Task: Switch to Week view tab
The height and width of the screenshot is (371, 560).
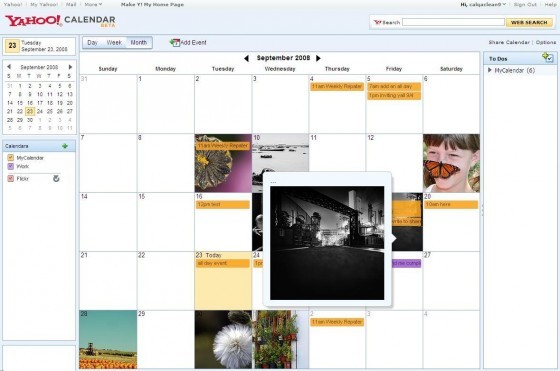Action: coord(114,42)
